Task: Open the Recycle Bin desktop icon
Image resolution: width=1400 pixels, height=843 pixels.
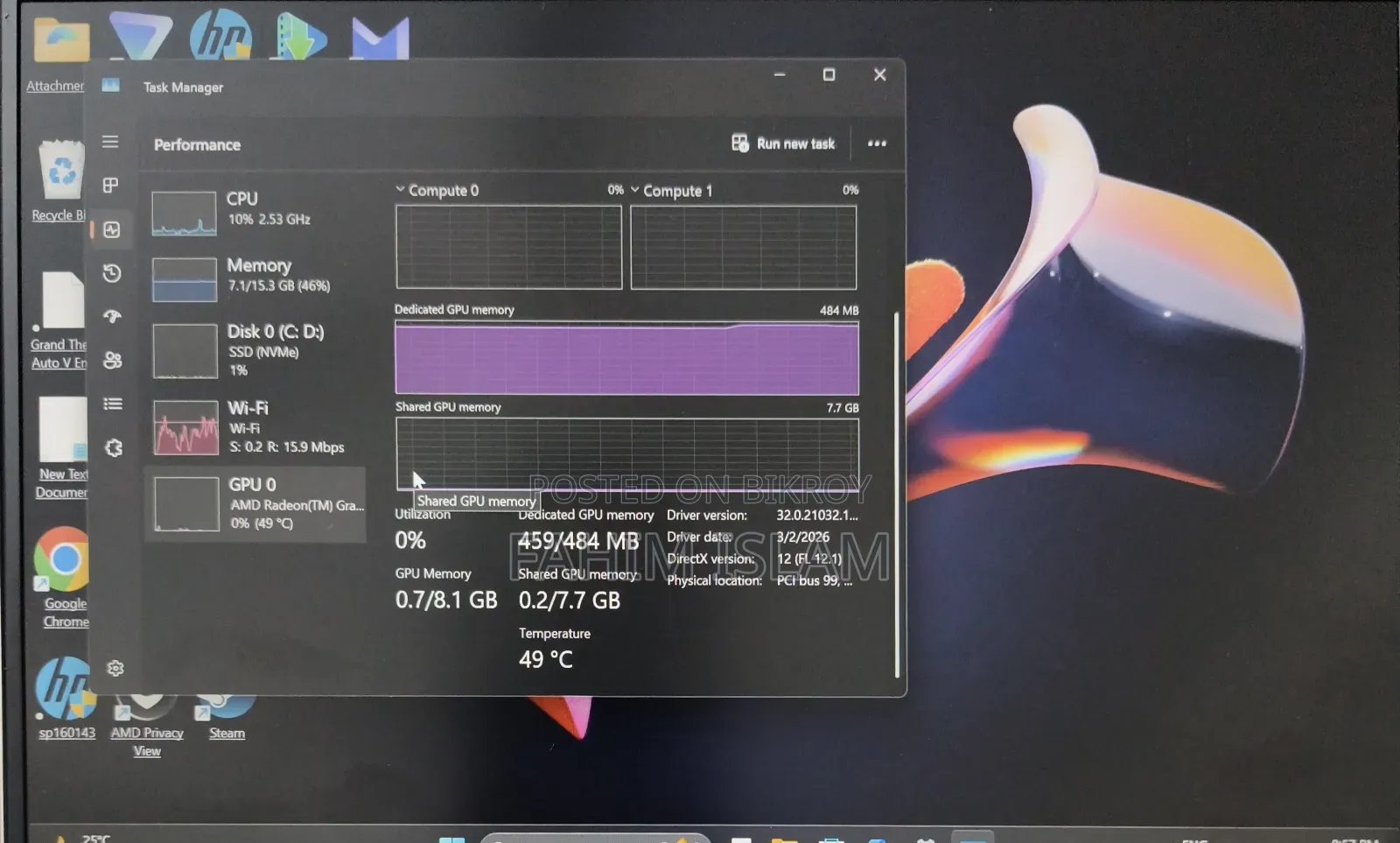Action: (61, 180)
